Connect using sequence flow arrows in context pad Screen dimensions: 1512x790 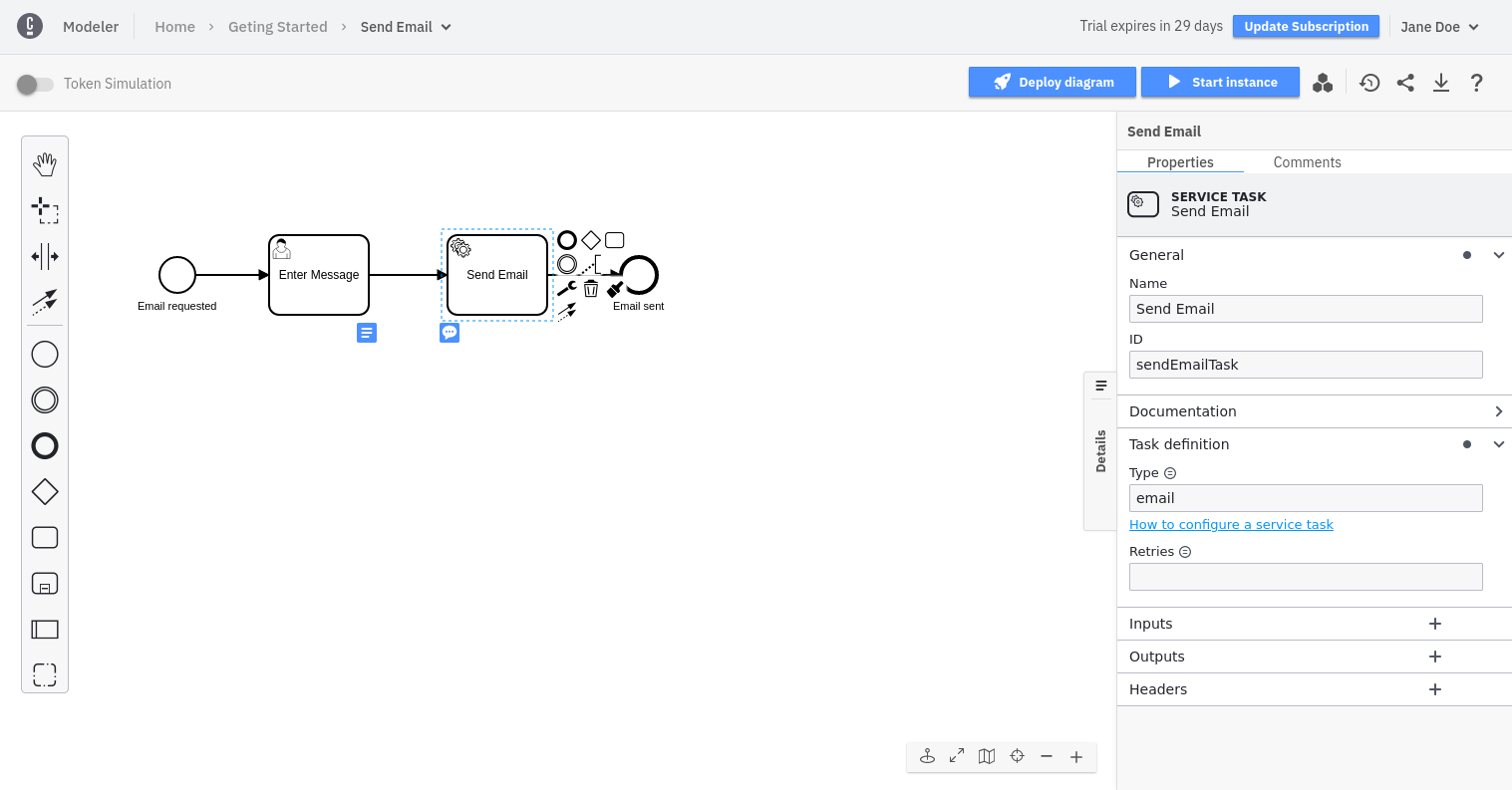pyautogui.click(x=567, y=312)
